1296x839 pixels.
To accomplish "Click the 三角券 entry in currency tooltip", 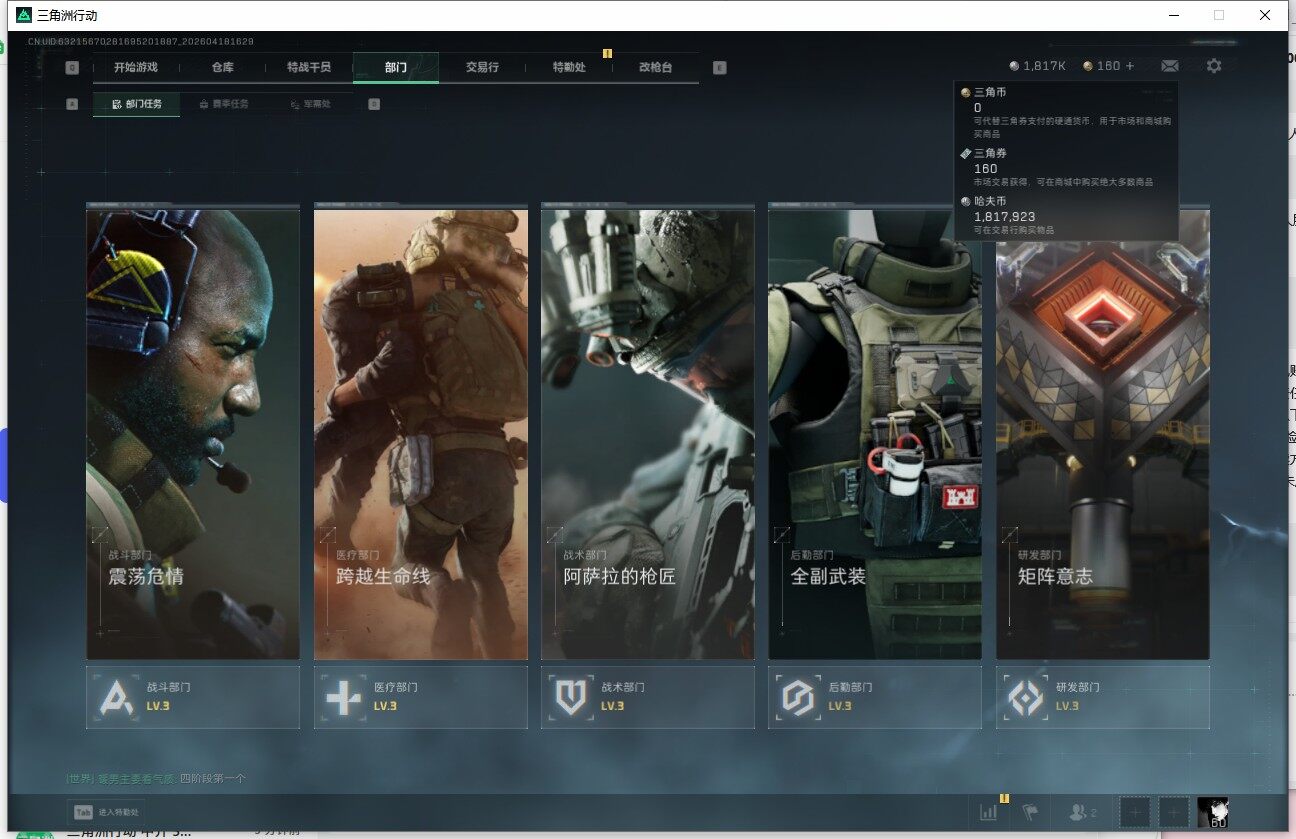I will 1066,167.
